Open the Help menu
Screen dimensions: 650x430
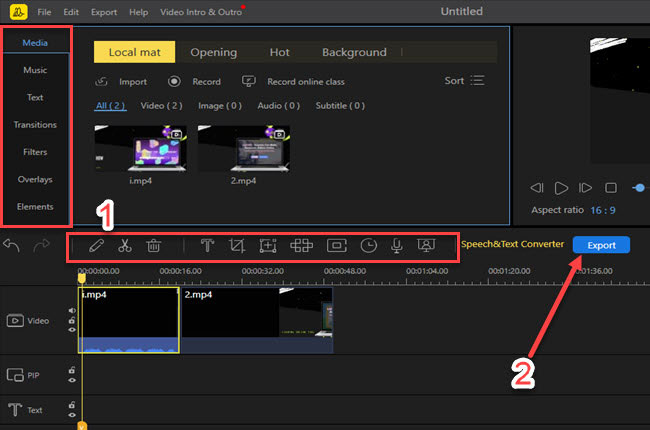(138, 12)
